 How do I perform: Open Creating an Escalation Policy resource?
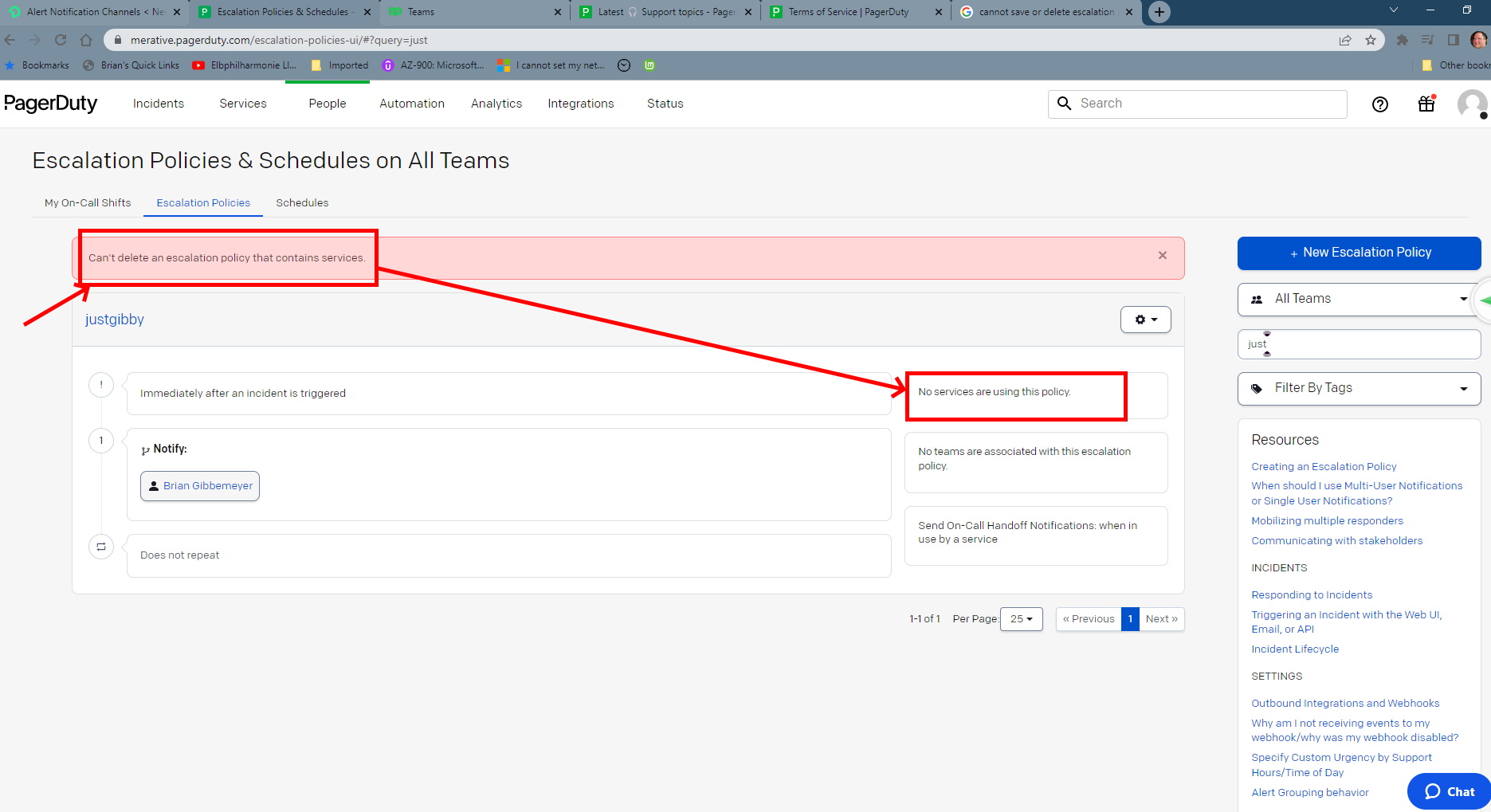[1324, 467]
